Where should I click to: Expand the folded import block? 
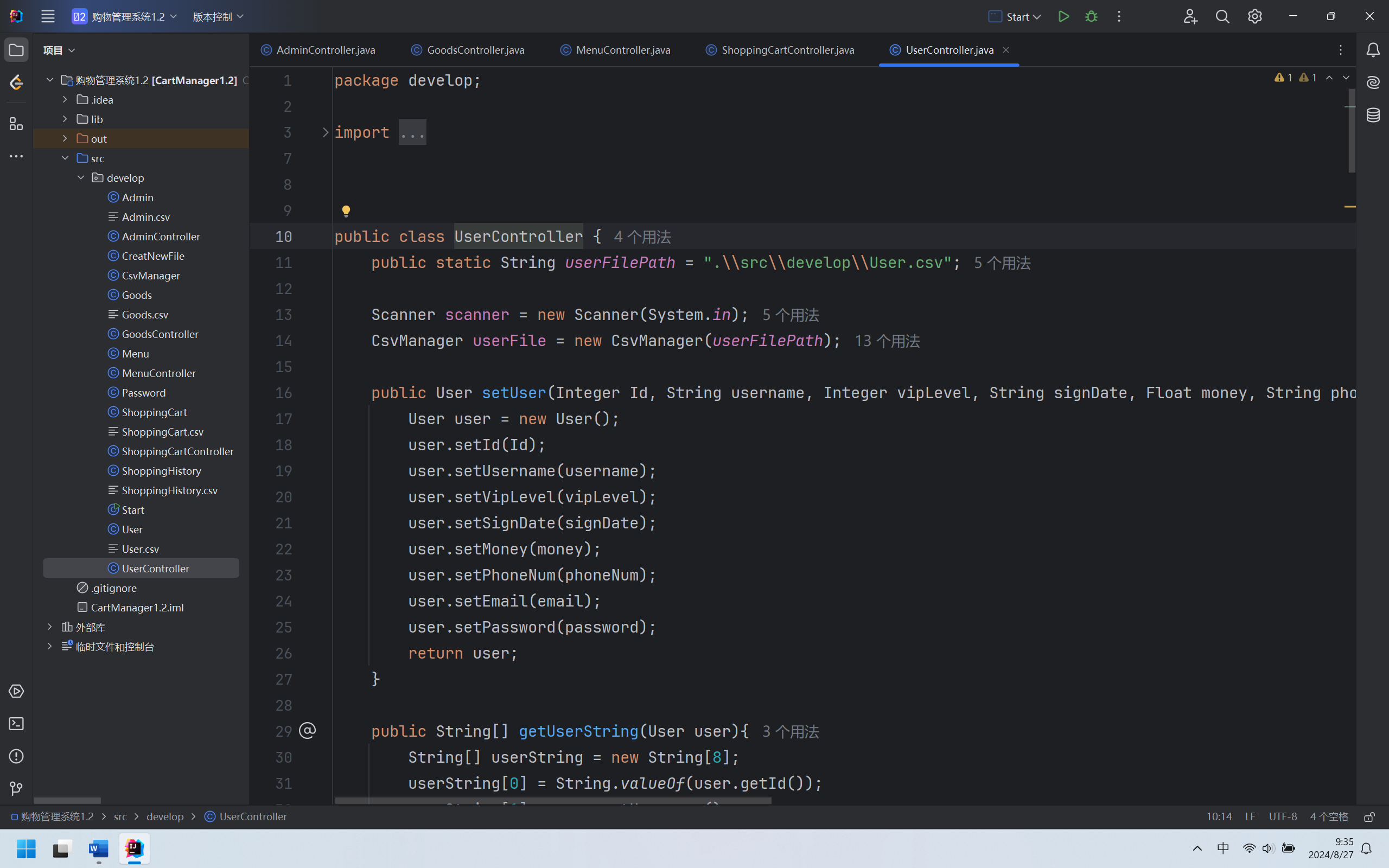pyautogui.click(x=326, y=132)
